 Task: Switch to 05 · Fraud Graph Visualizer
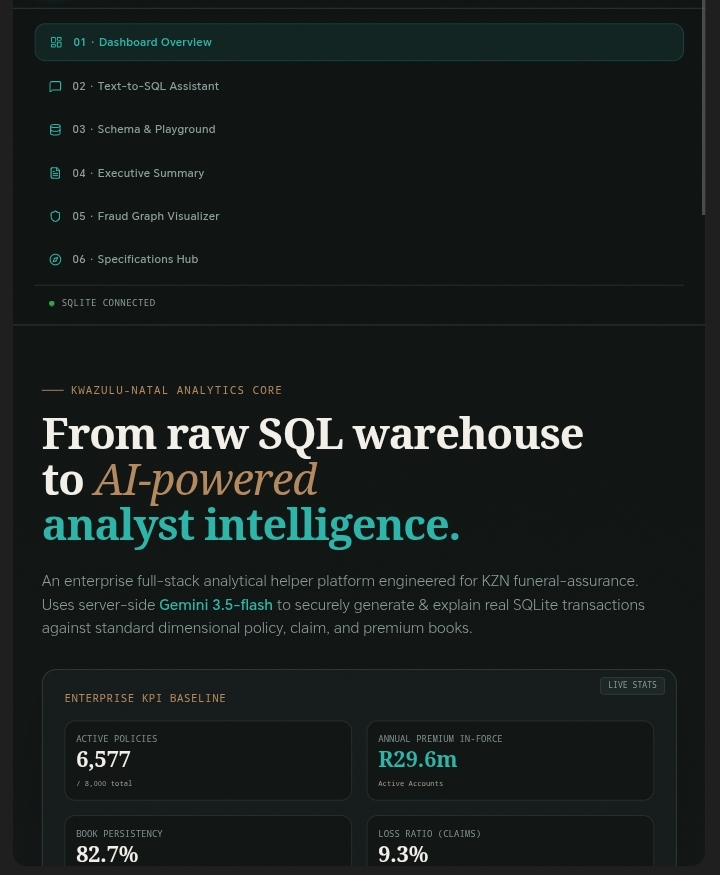pyautogui.click(x=359, y=216)
